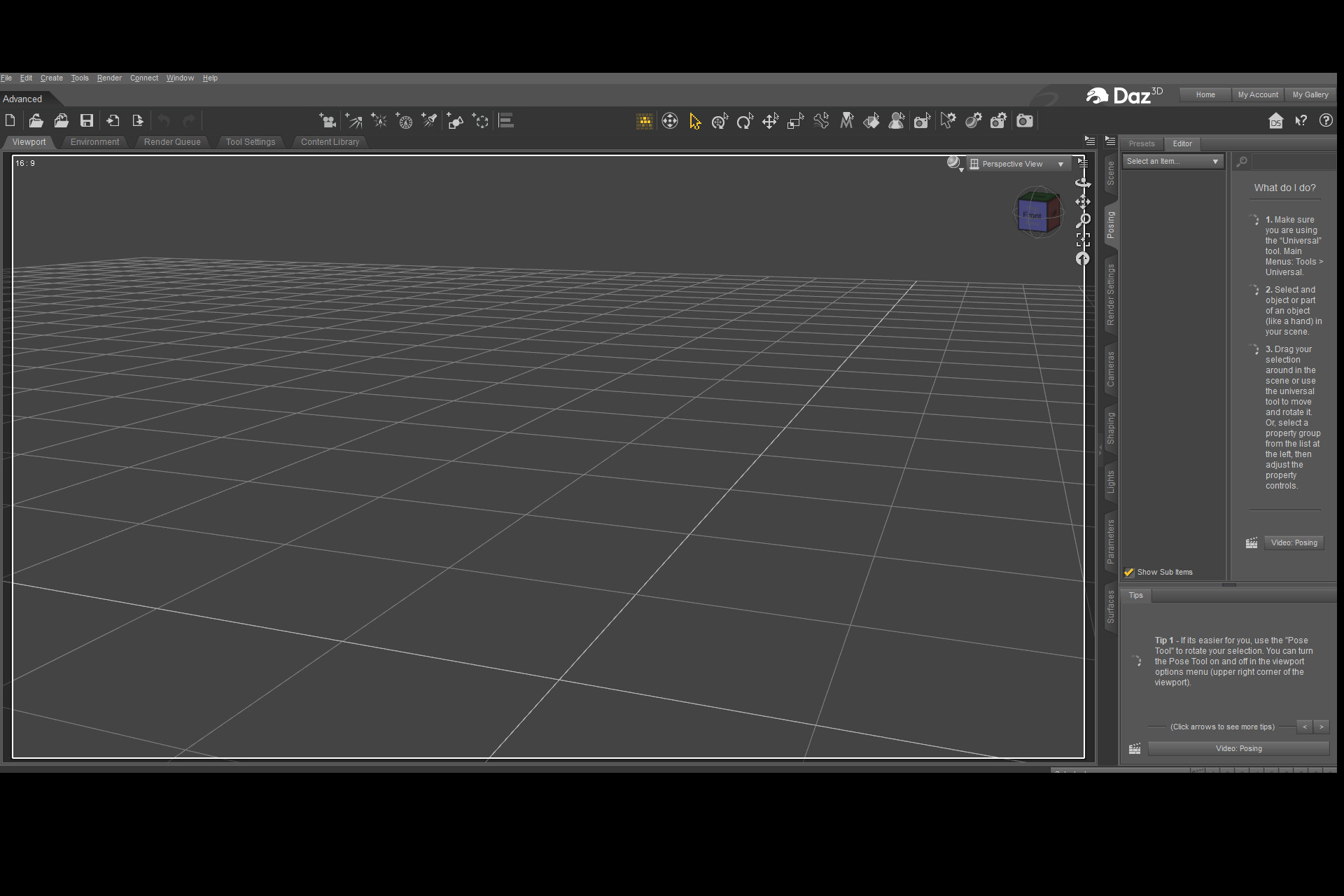Click the Home button
This screenshot has width=1344, height=896.
[1205, 94]
